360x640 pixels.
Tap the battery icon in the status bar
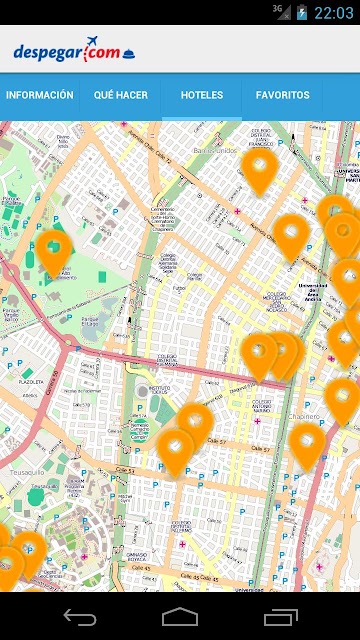coord(302,12)
